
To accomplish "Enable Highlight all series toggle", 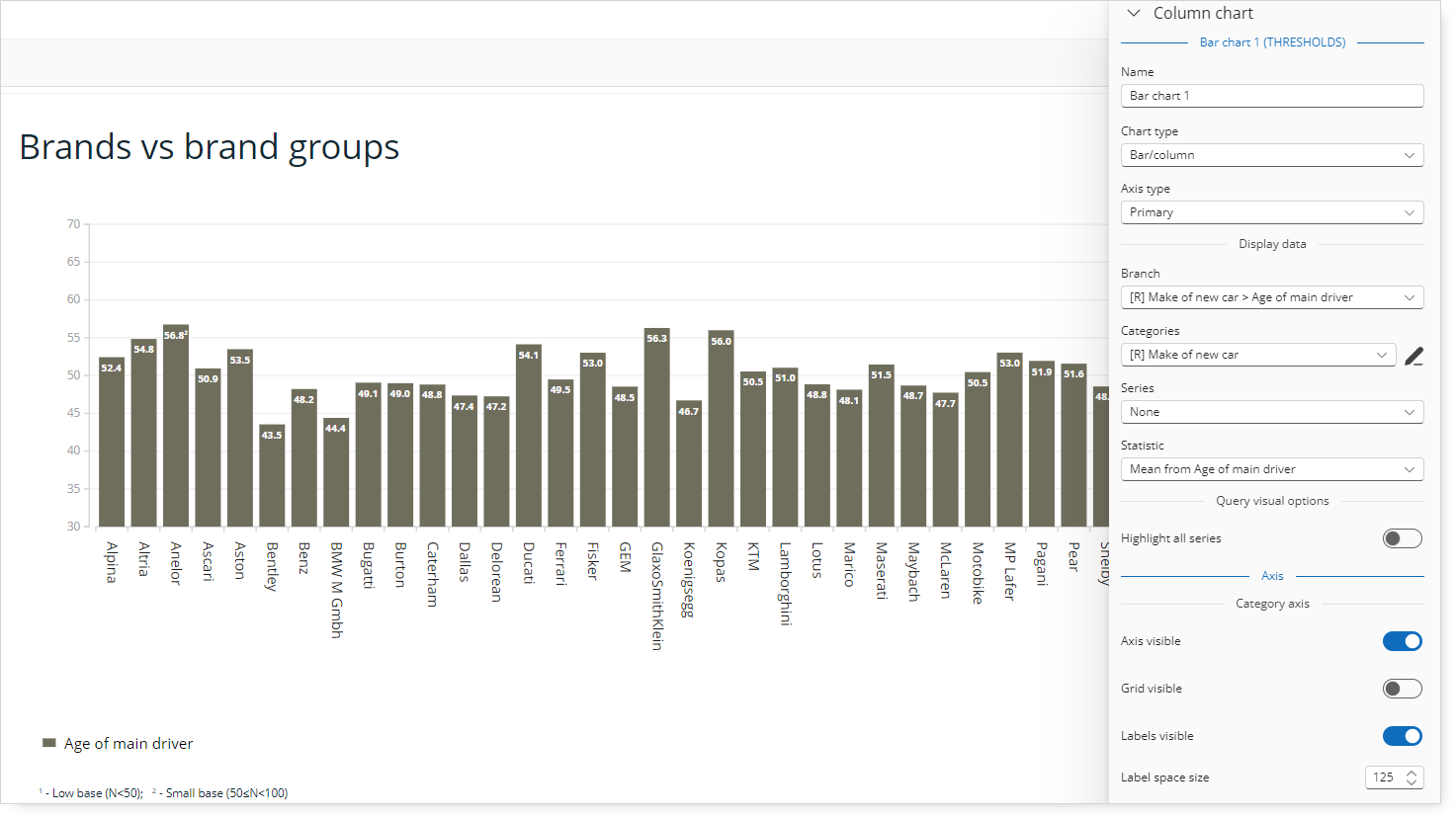I will [1402, 538].
